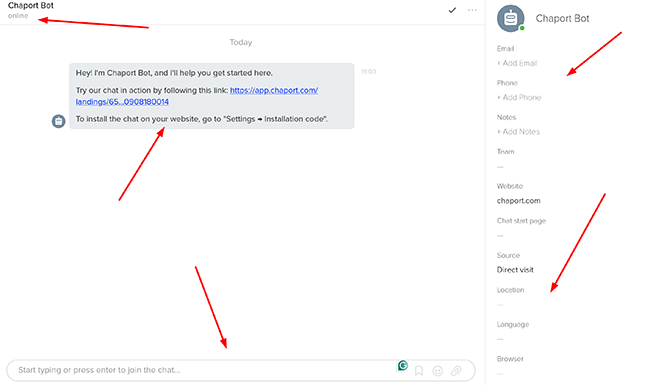Image resolution: width=650 pixels, height=385 pixels.
Task: Click the online status text
Action: pyautogui.click(x=18, y=16)
